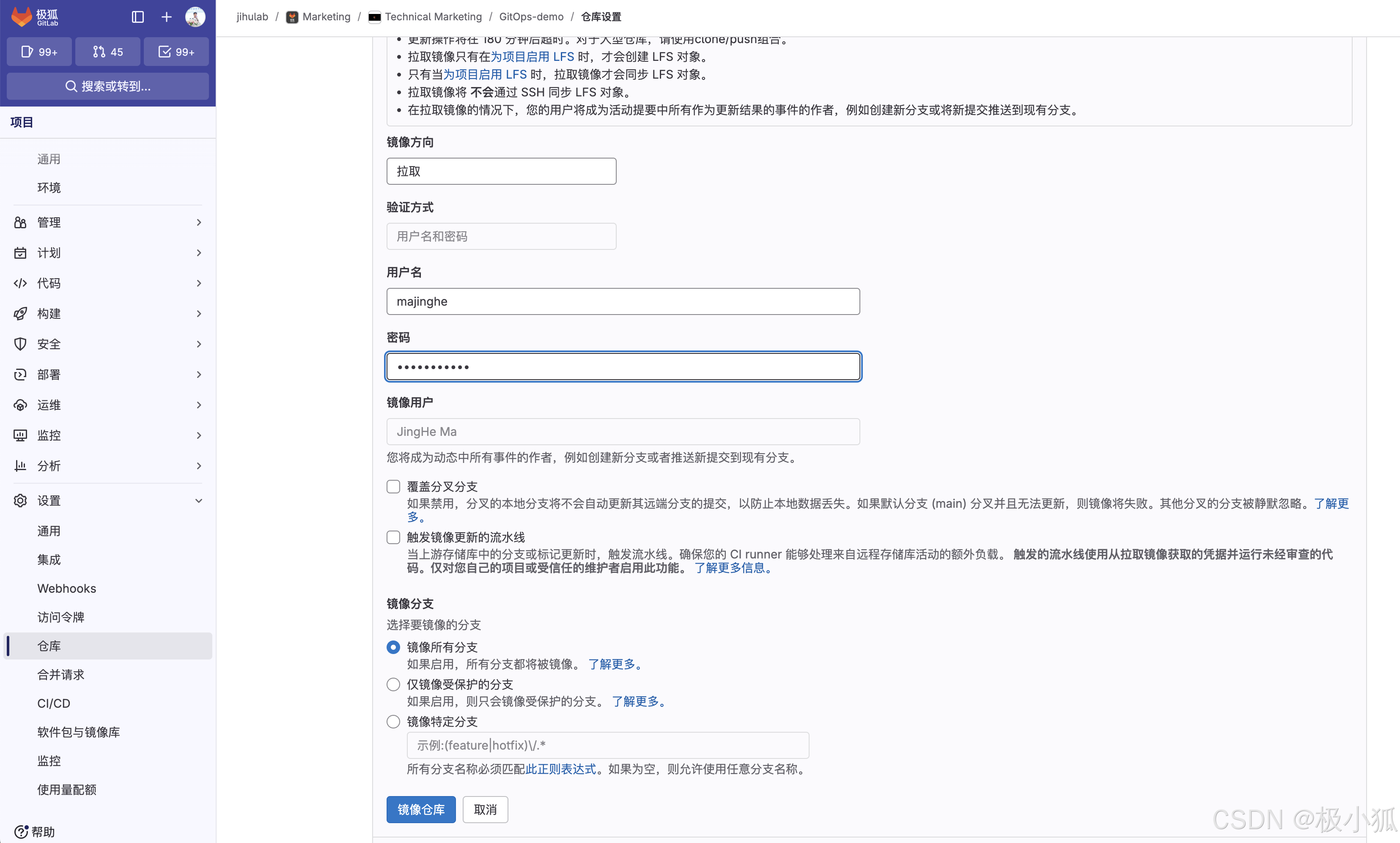Toggle the sidebar collapse icon
The height and width of the screenshot is (843, 1400).
pyautogui.click(x=137, y=17)
